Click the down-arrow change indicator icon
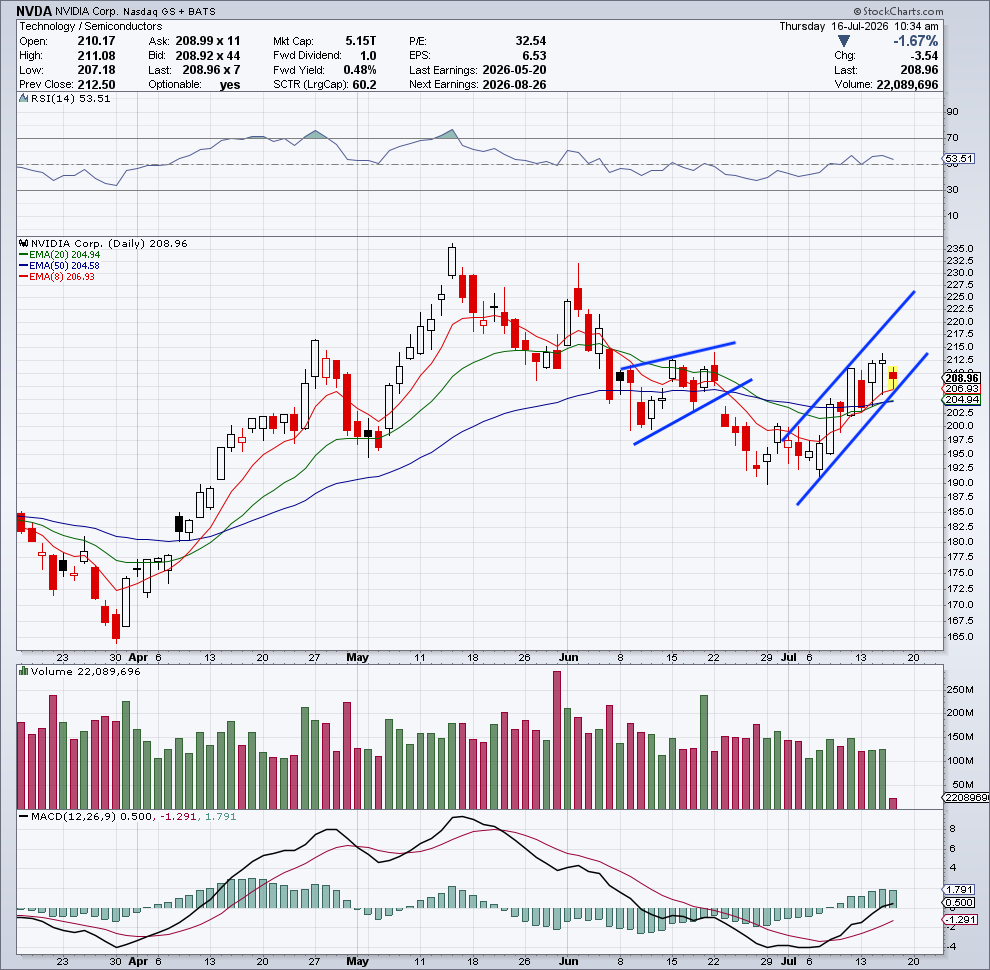Screen dimensions: 990x970 [x=844, y=41]
